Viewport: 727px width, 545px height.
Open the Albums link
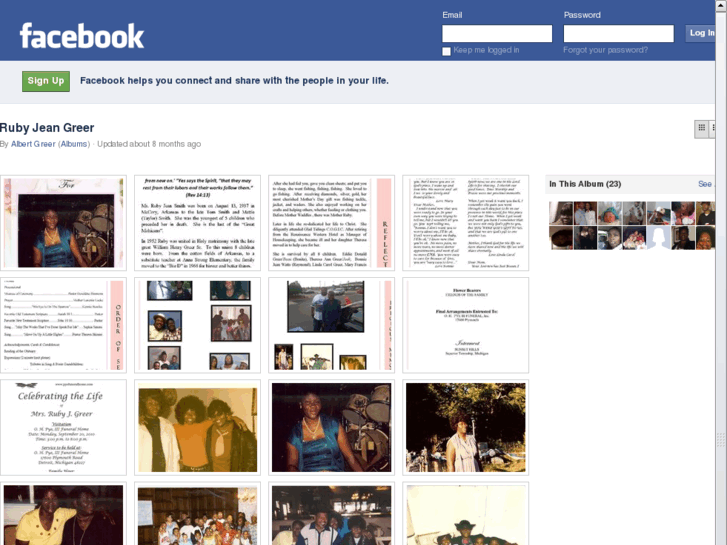[74, 144]
